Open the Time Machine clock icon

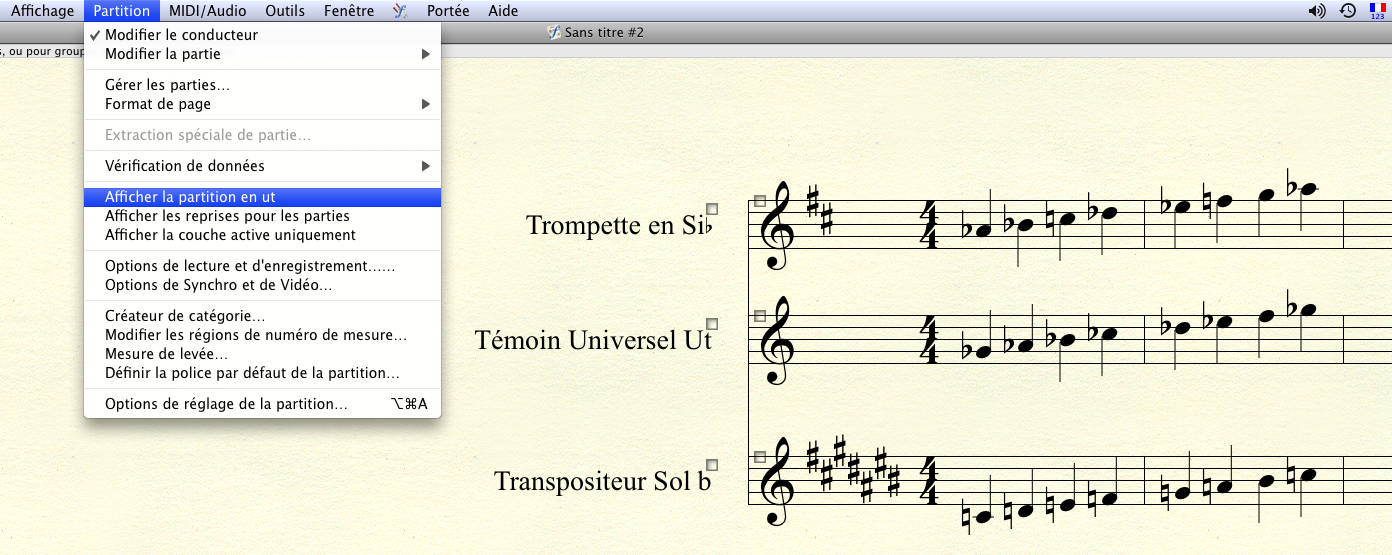pyautogui.click(x=1348, y=11)
